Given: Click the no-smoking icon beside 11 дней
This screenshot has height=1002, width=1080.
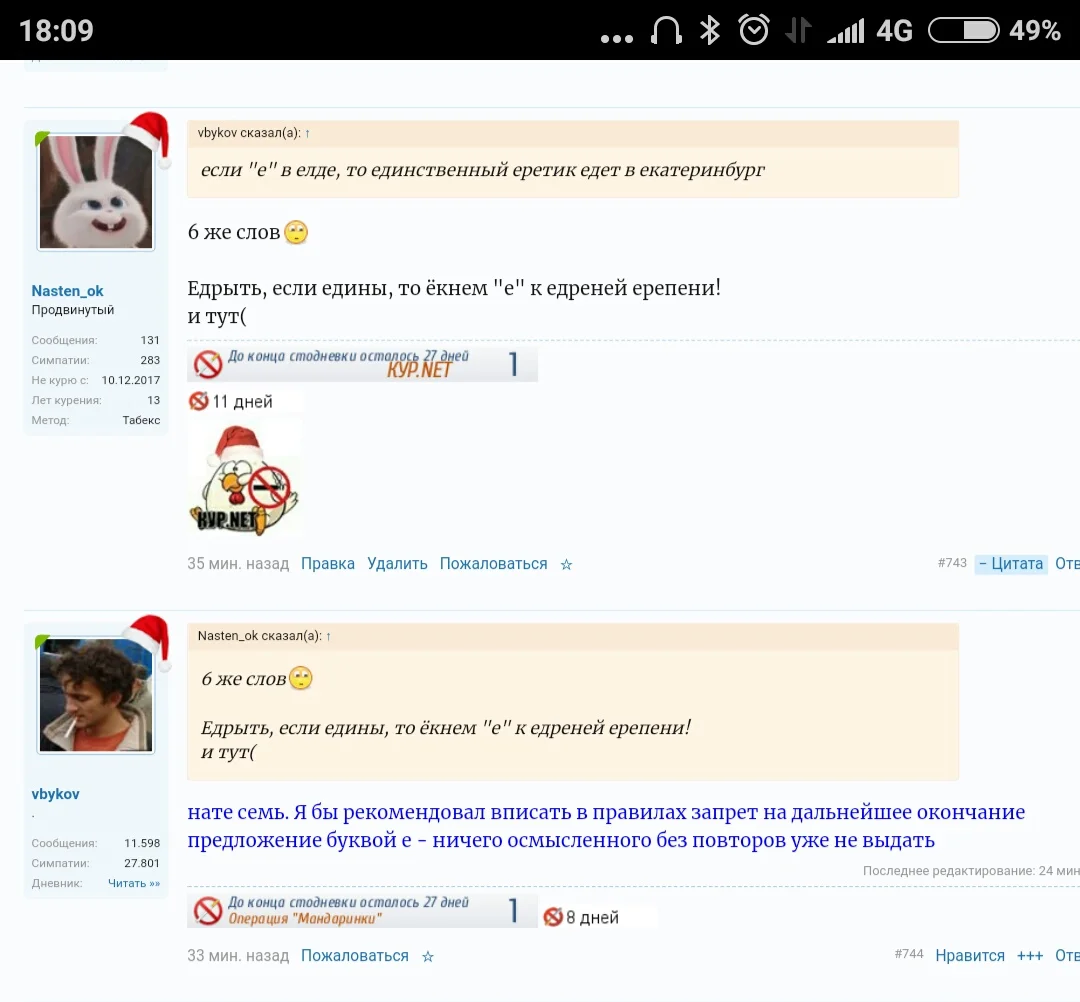Looking at the screenshot, I should [198, 401].
